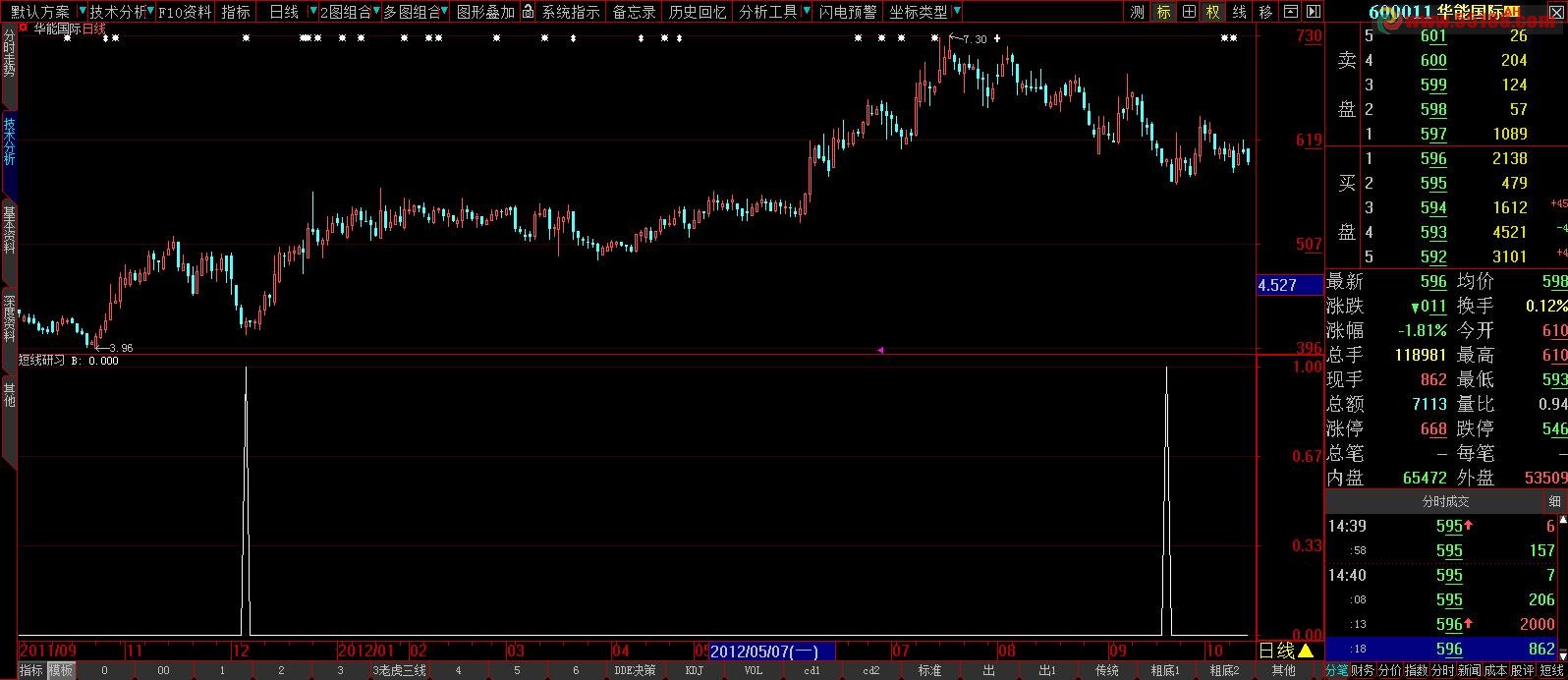The image size is (1568, 680).
Task: Select the cd2 template tab
Action: pyautogui.click(x=871, y=670)
